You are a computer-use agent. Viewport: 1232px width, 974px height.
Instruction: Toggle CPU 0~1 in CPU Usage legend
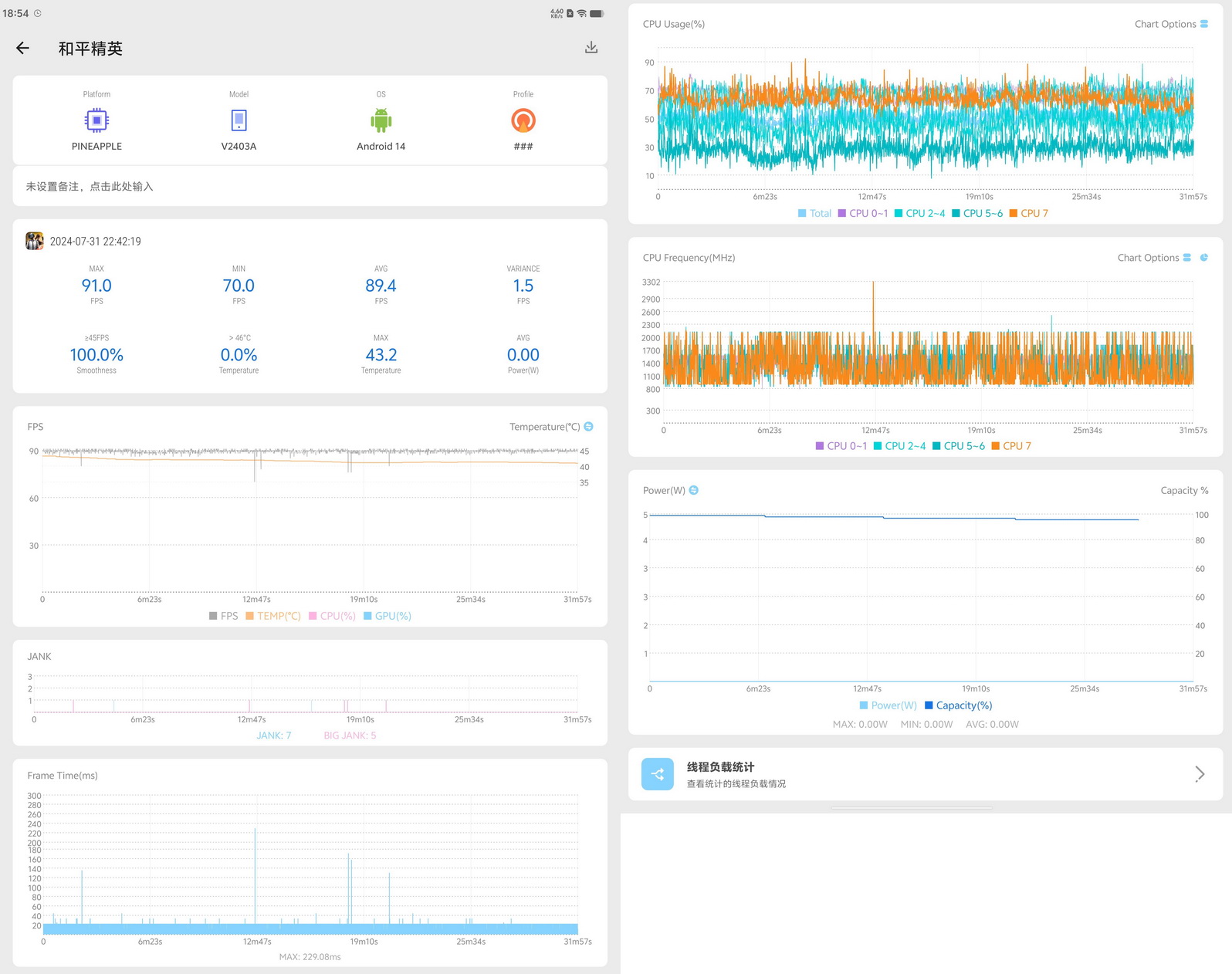pos(863,213)
